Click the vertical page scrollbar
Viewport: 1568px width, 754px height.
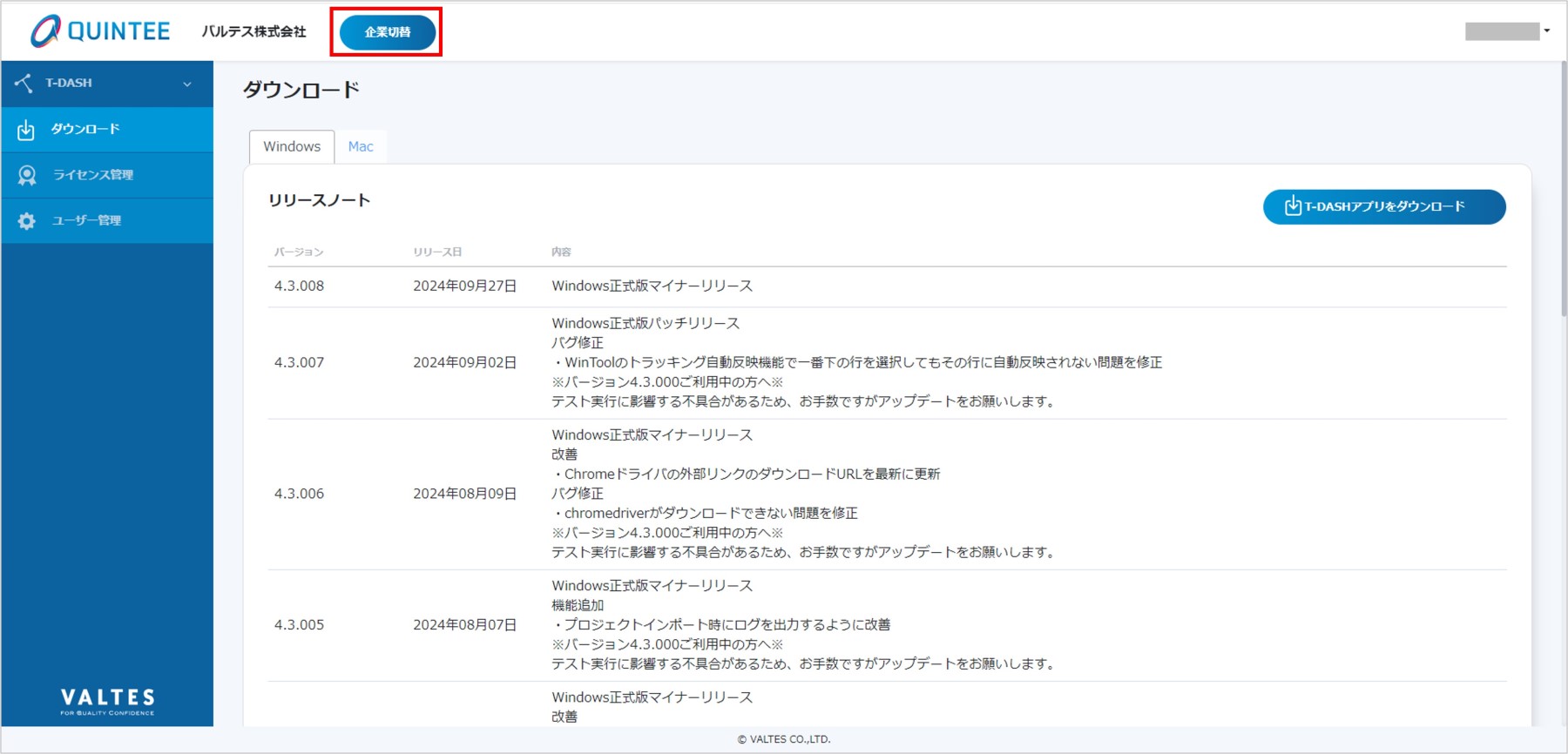(x=1564, y=192)
